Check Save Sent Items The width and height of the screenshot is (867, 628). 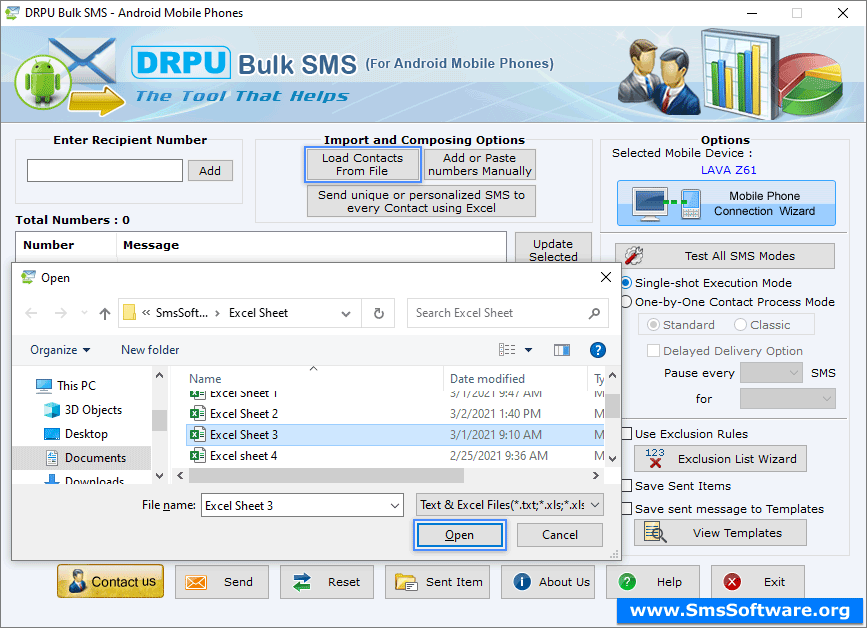point(626,485)
